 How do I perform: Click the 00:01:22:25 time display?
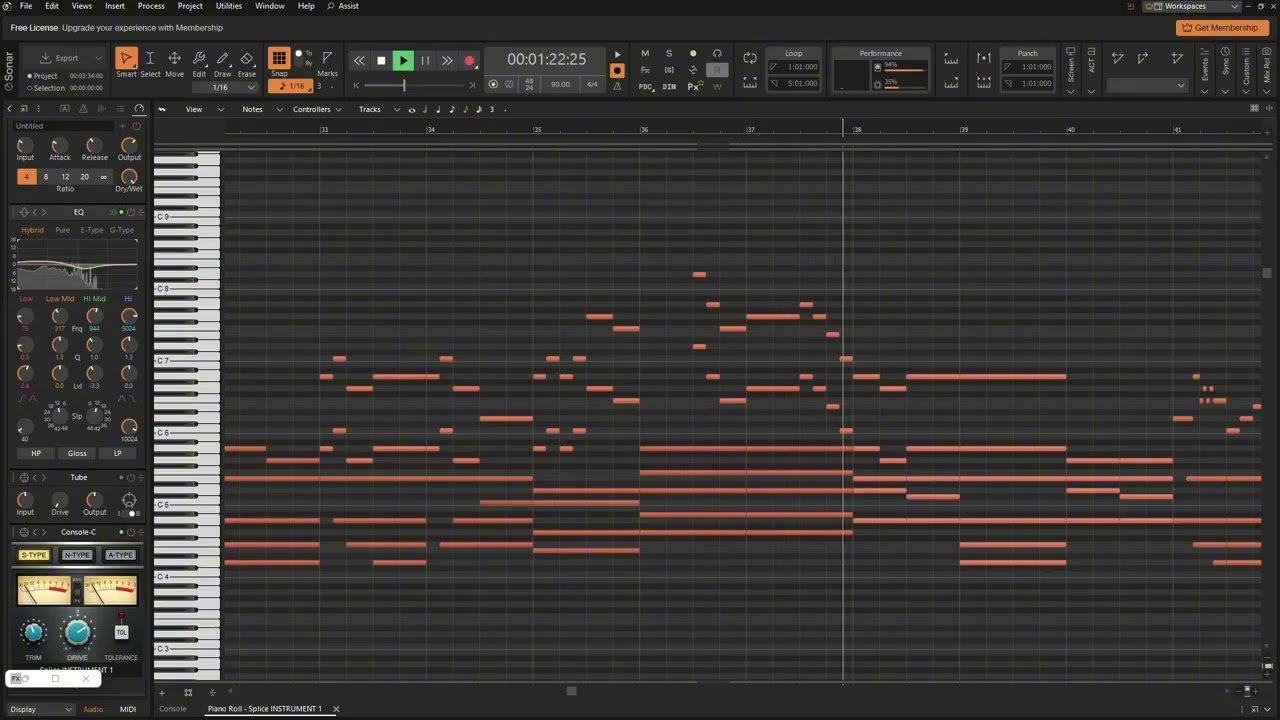[x=546, y=60]
